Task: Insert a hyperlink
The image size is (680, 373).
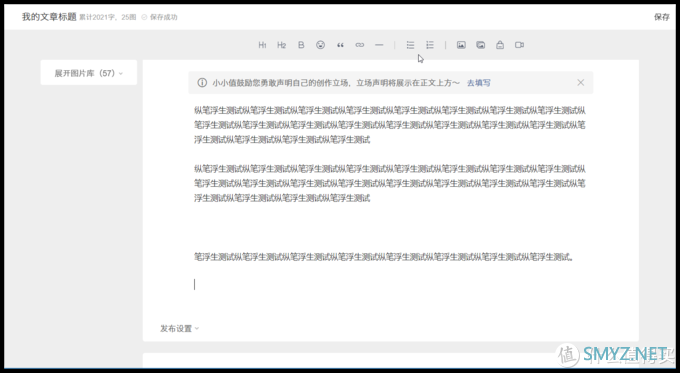Action: [360, 45]
